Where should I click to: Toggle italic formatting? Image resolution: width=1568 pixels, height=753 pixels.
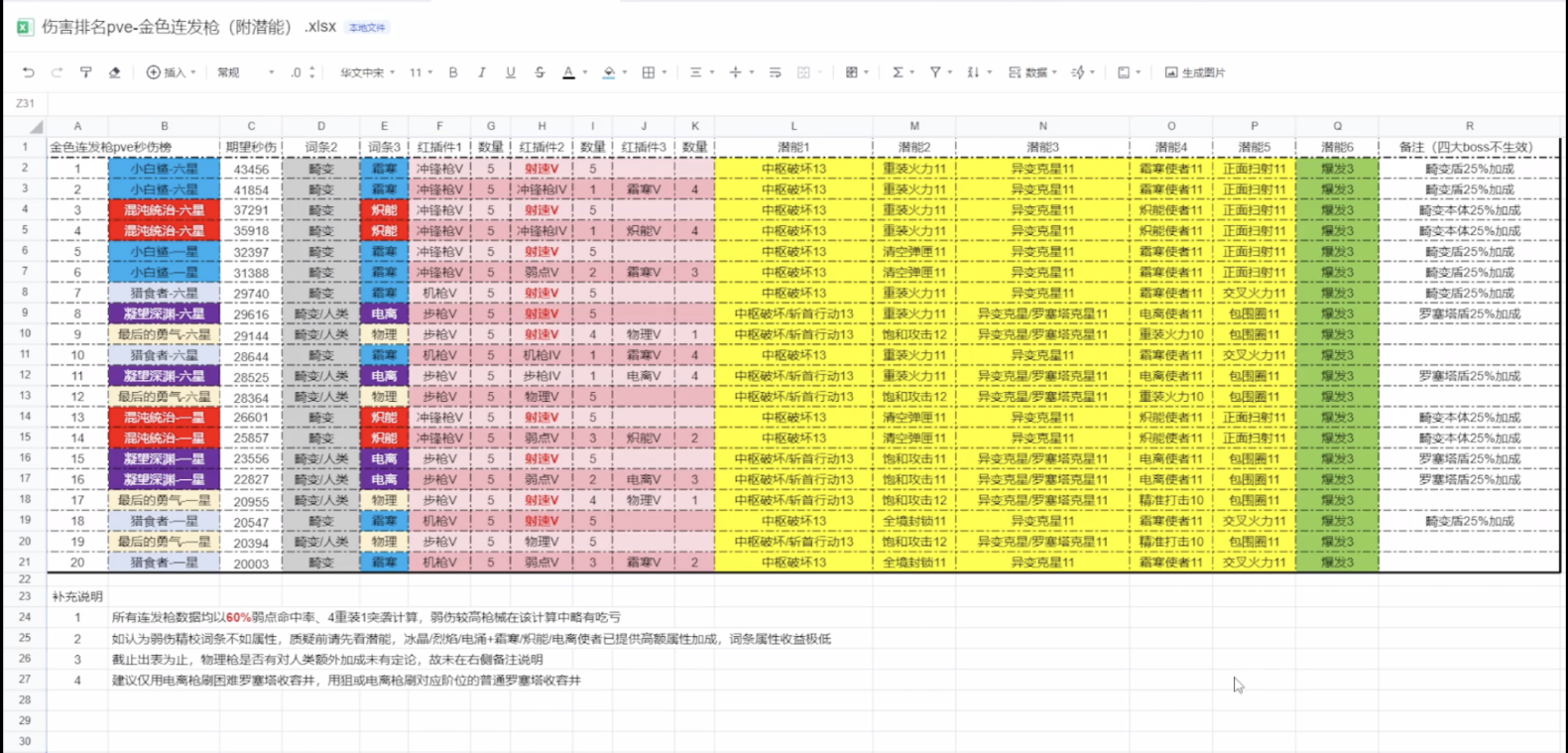click(482, 72)
